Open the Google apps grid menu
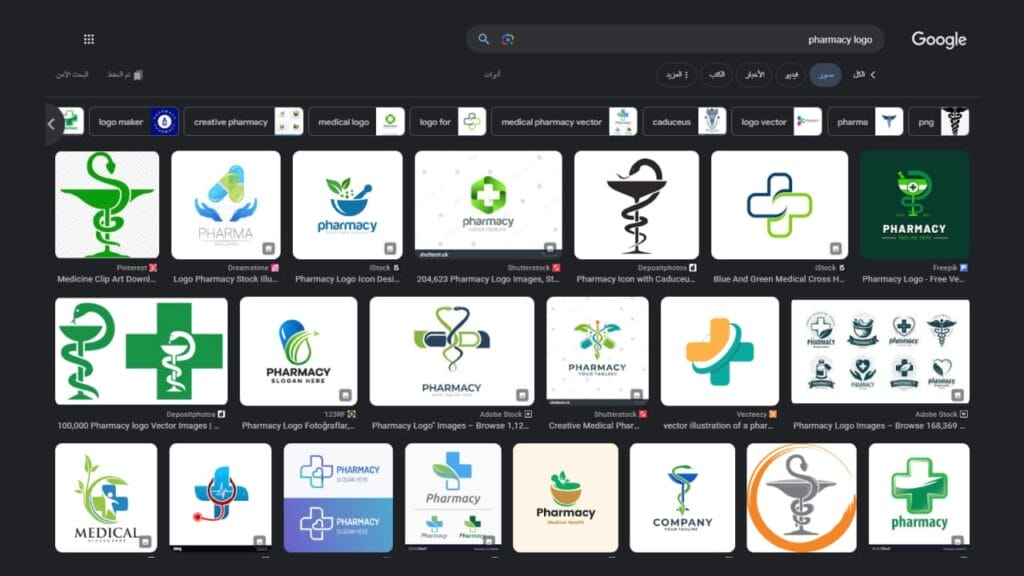1024x576 pixels. 89,39
